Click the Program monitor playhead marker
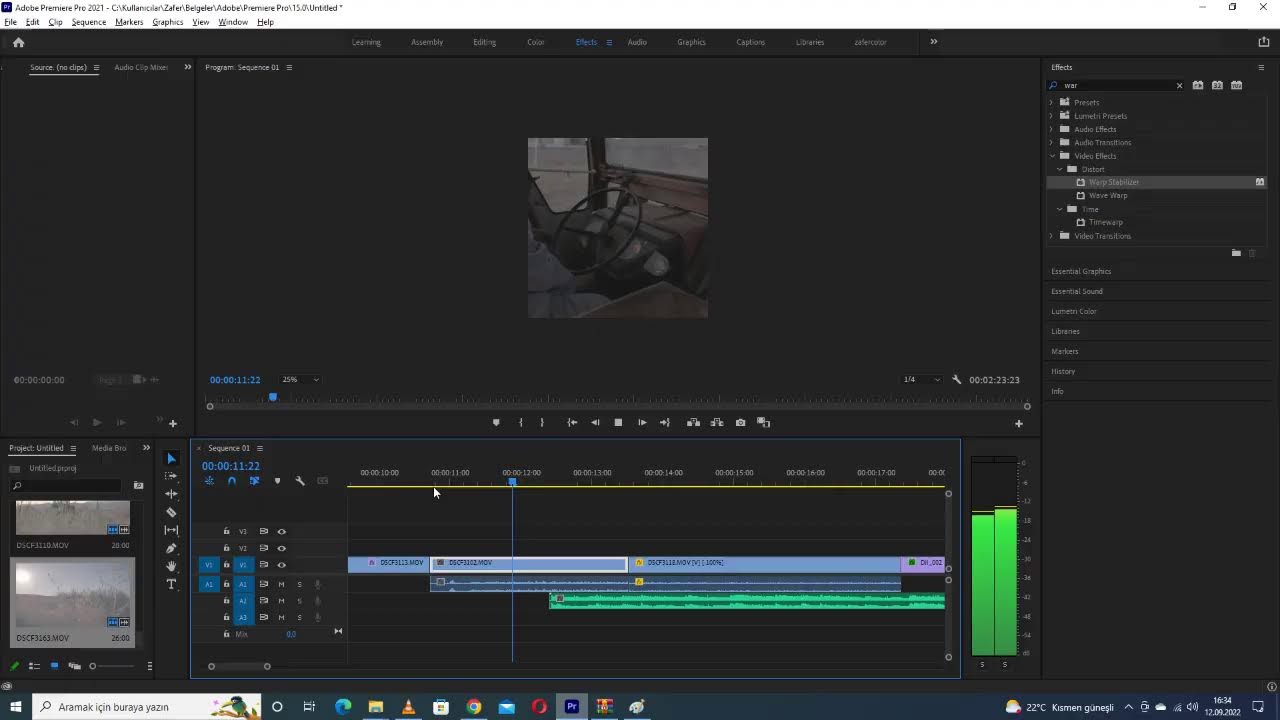The height and width of the screenshot is (720, 1280). pos(272,397)
